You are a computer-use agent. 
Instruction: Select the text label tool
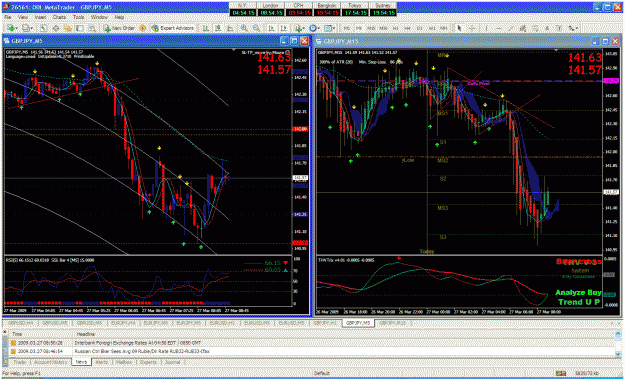[x=559, y=28]
